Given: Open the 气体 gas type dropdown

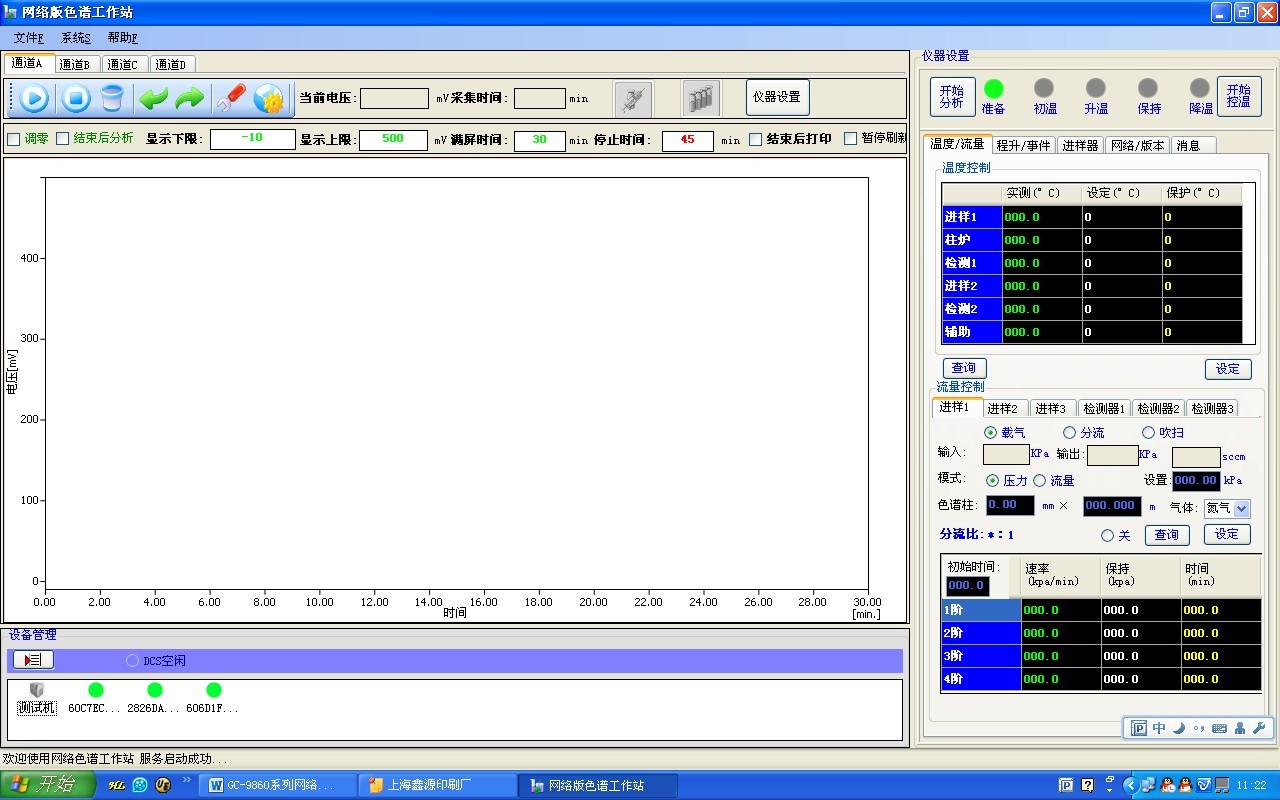Looking at the screenshot, I should [x=1241, y=508].
